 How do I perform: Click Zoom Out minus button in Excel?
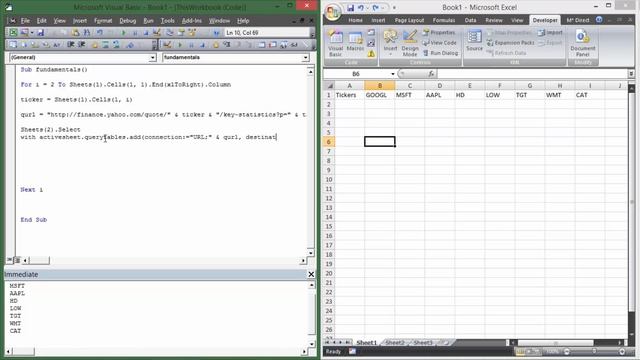point(567,351)
